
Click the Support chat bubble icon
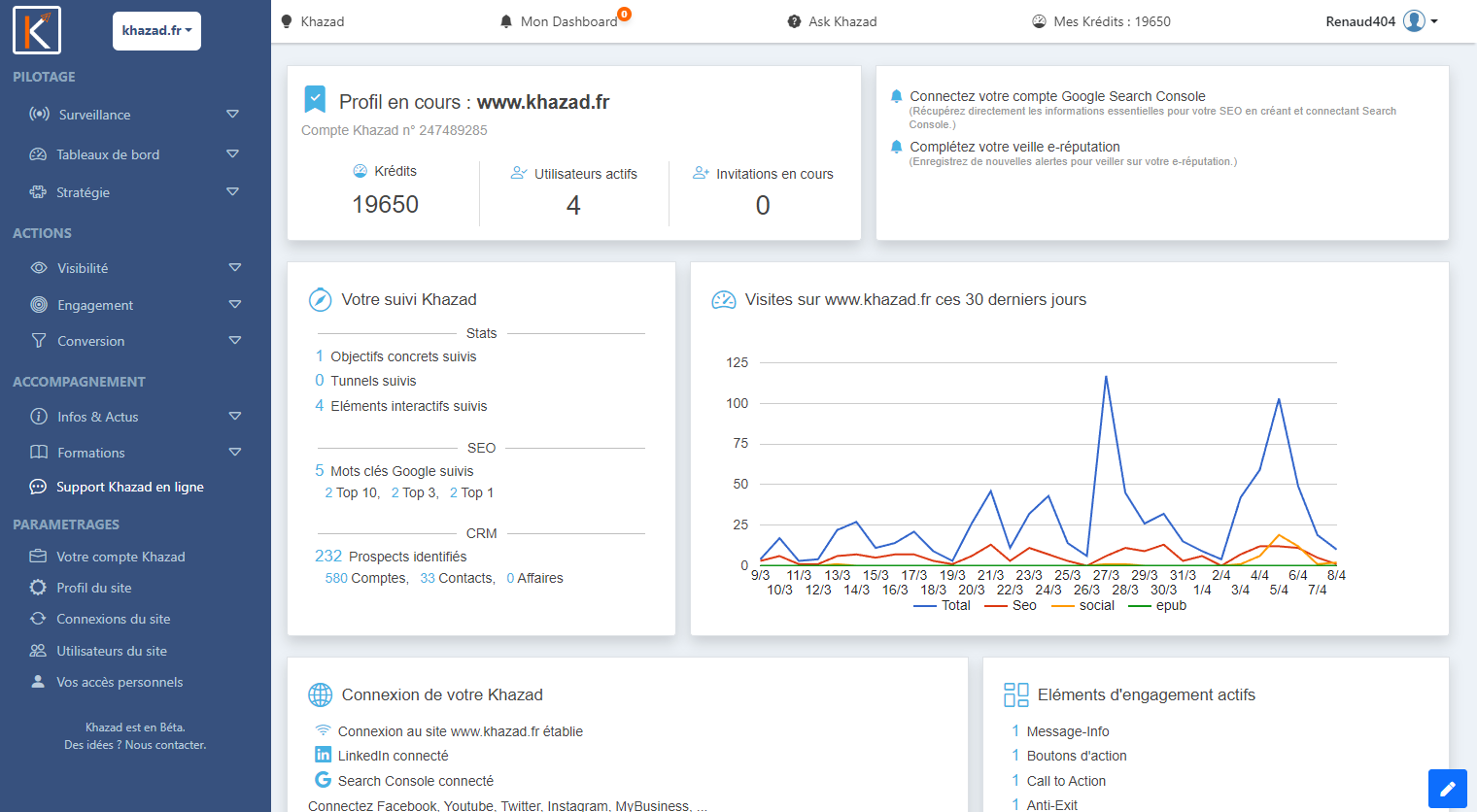tap(38, 487)
